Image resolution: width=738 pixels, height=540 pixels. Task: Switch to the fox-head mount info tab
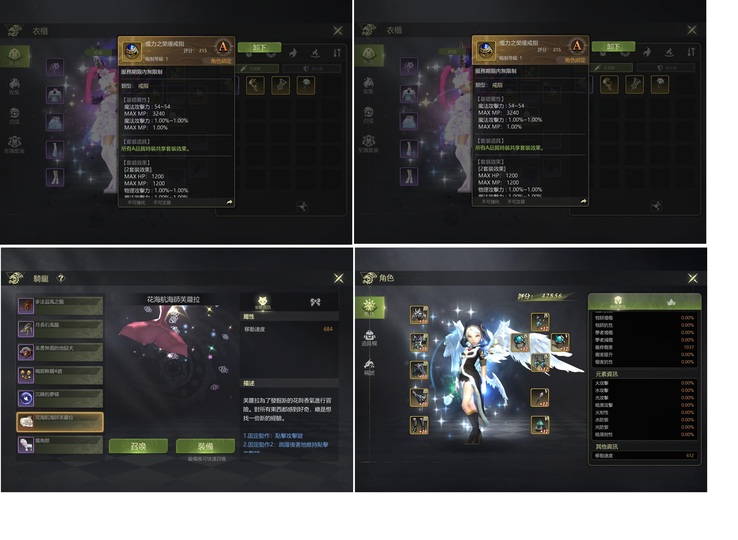pos(263,302)
